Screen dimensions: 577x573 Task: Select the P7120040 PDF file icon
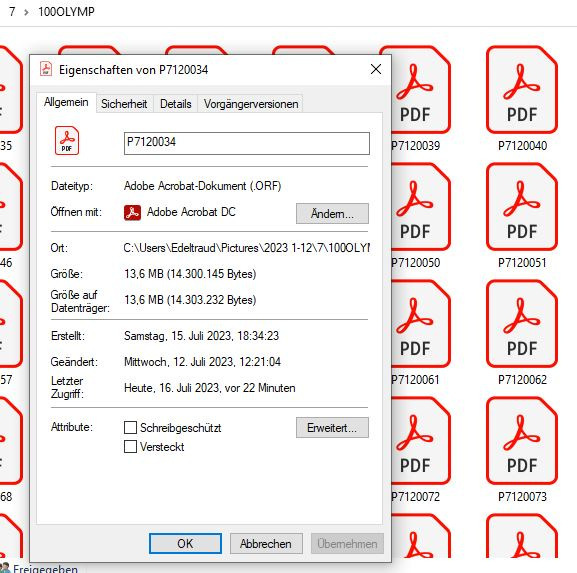pos(522,89)
